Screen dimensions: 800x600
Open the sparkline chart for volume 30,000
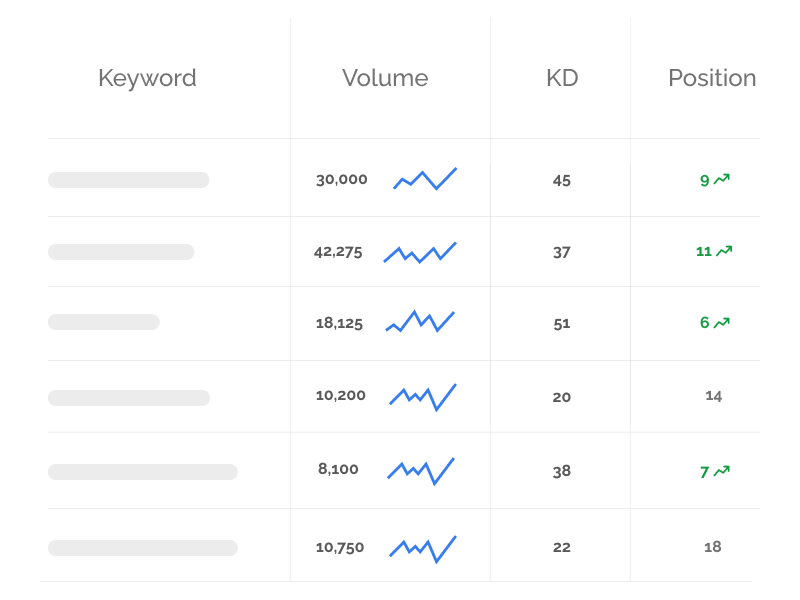click(x=425, y=179)
